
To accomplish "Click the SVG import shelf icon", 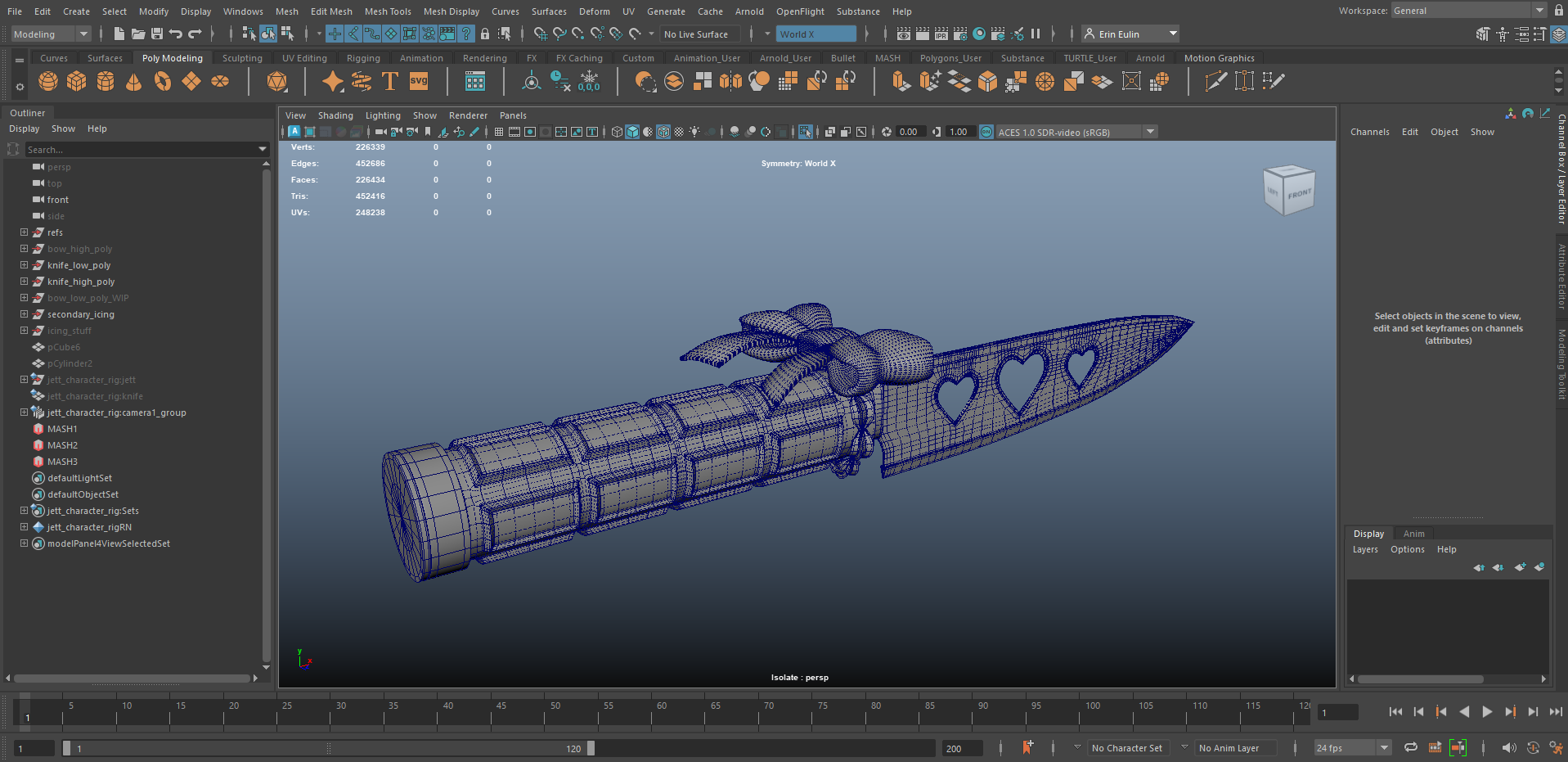I will click(x=419, y=82).
